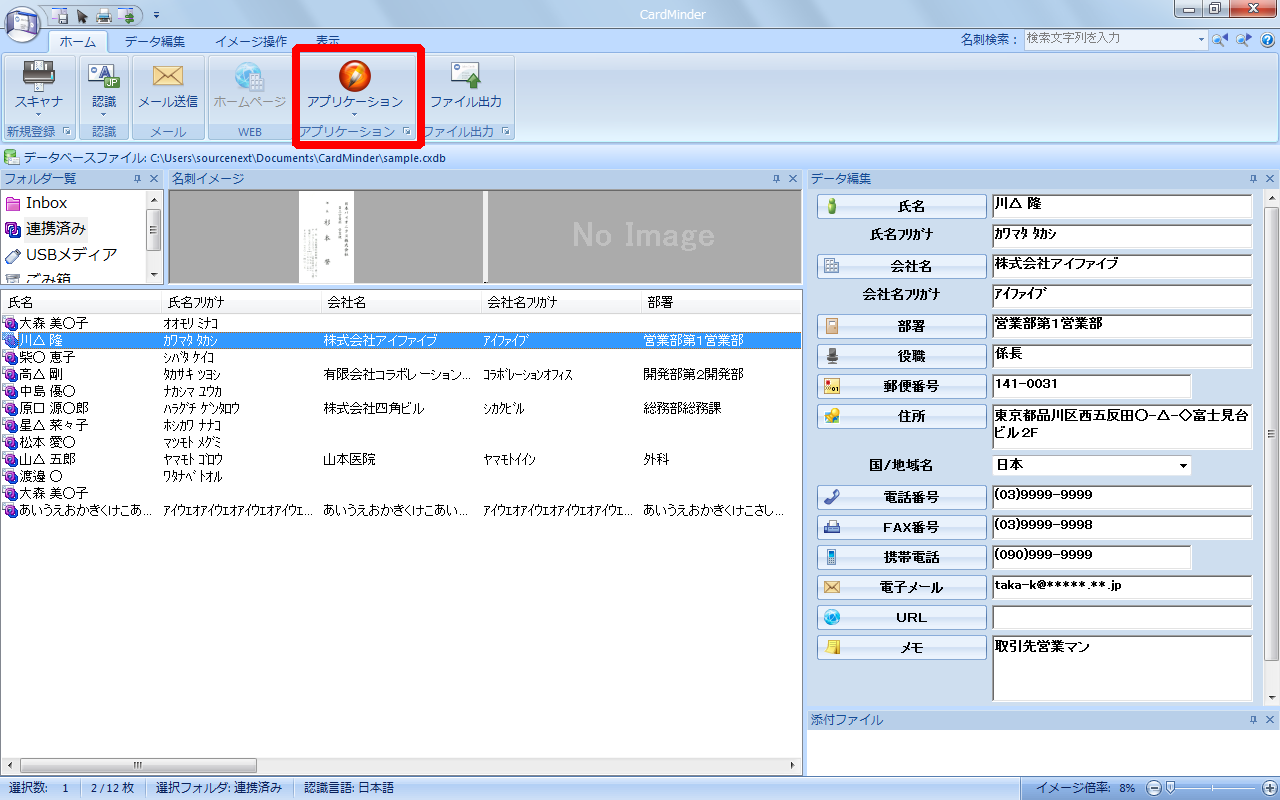
Task: Click the ホームページ globe icon
Action: (250, 75)
